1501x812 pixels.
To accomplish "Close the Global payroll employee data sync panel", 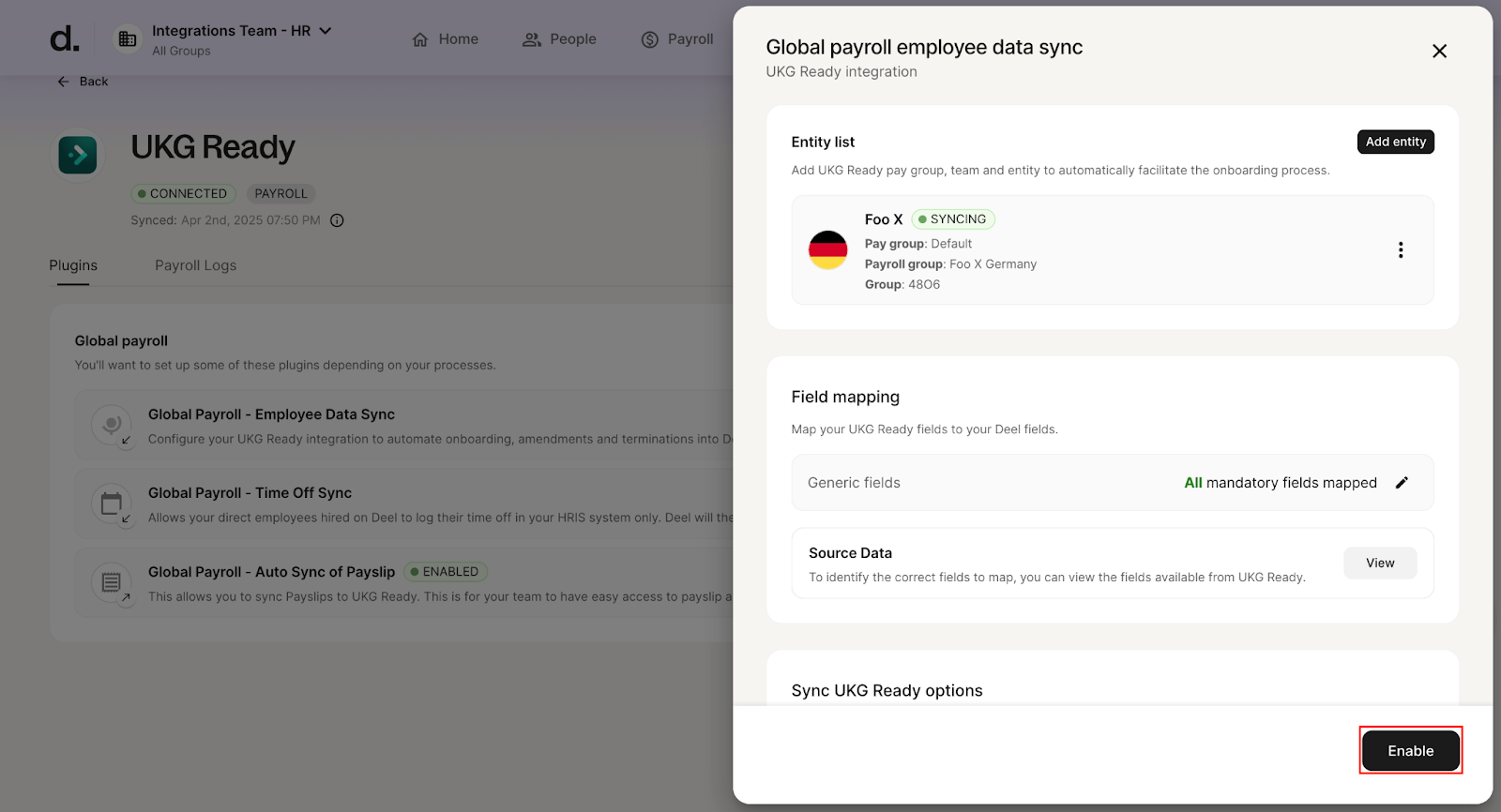I will point(1439,51).
